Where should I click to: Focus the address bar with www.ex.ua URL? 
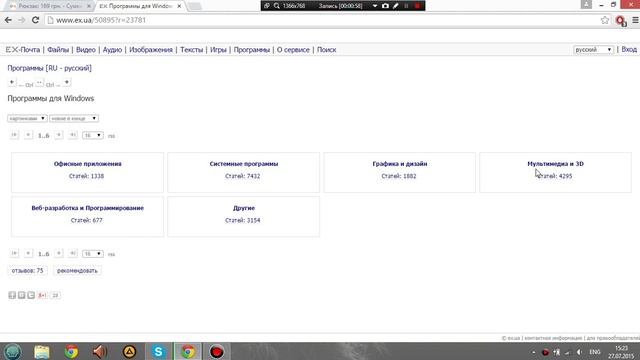pos(322,20)
